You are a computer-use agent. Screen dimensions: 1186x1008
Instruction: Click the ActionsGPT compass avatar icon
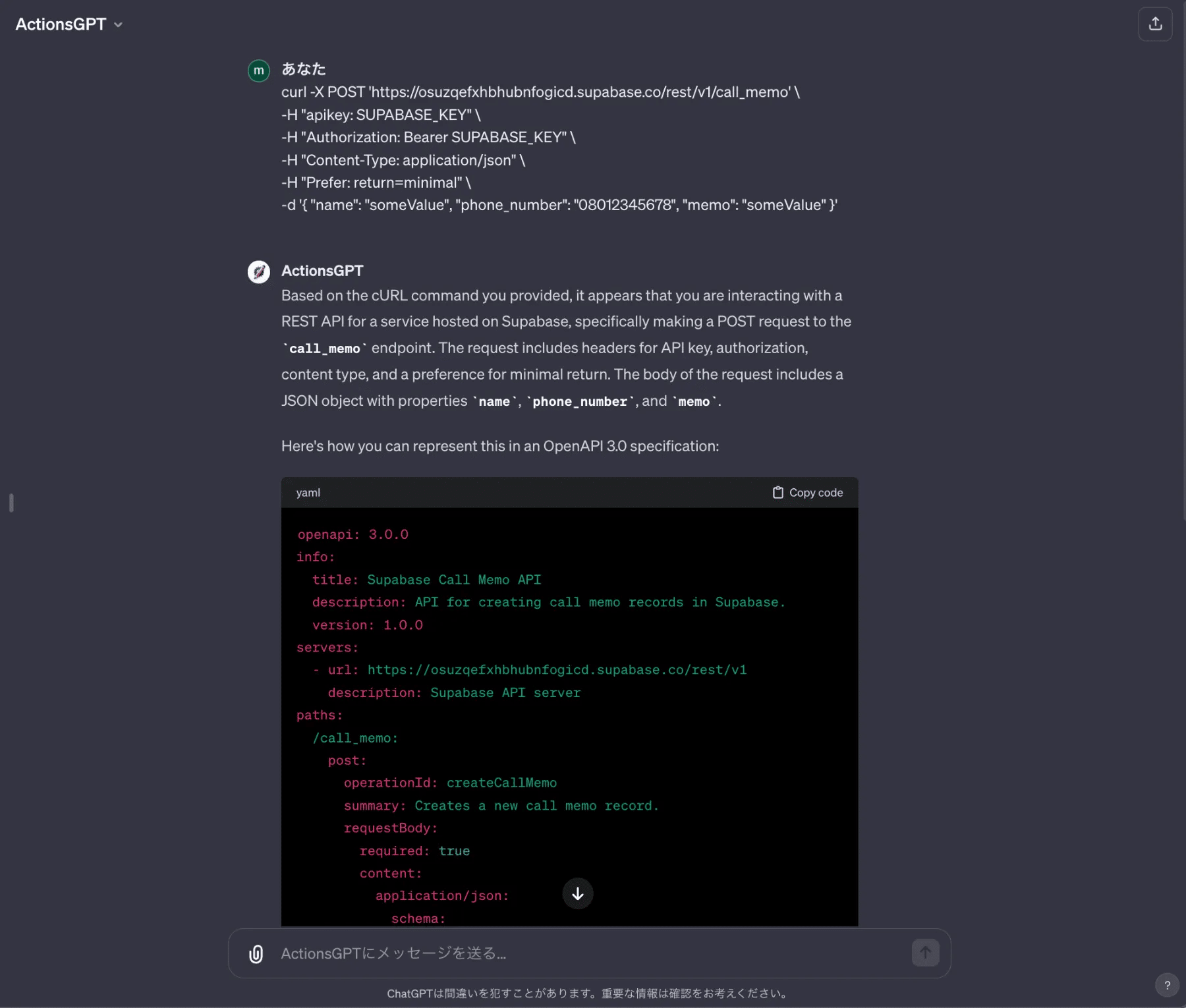tap(258, 271)
